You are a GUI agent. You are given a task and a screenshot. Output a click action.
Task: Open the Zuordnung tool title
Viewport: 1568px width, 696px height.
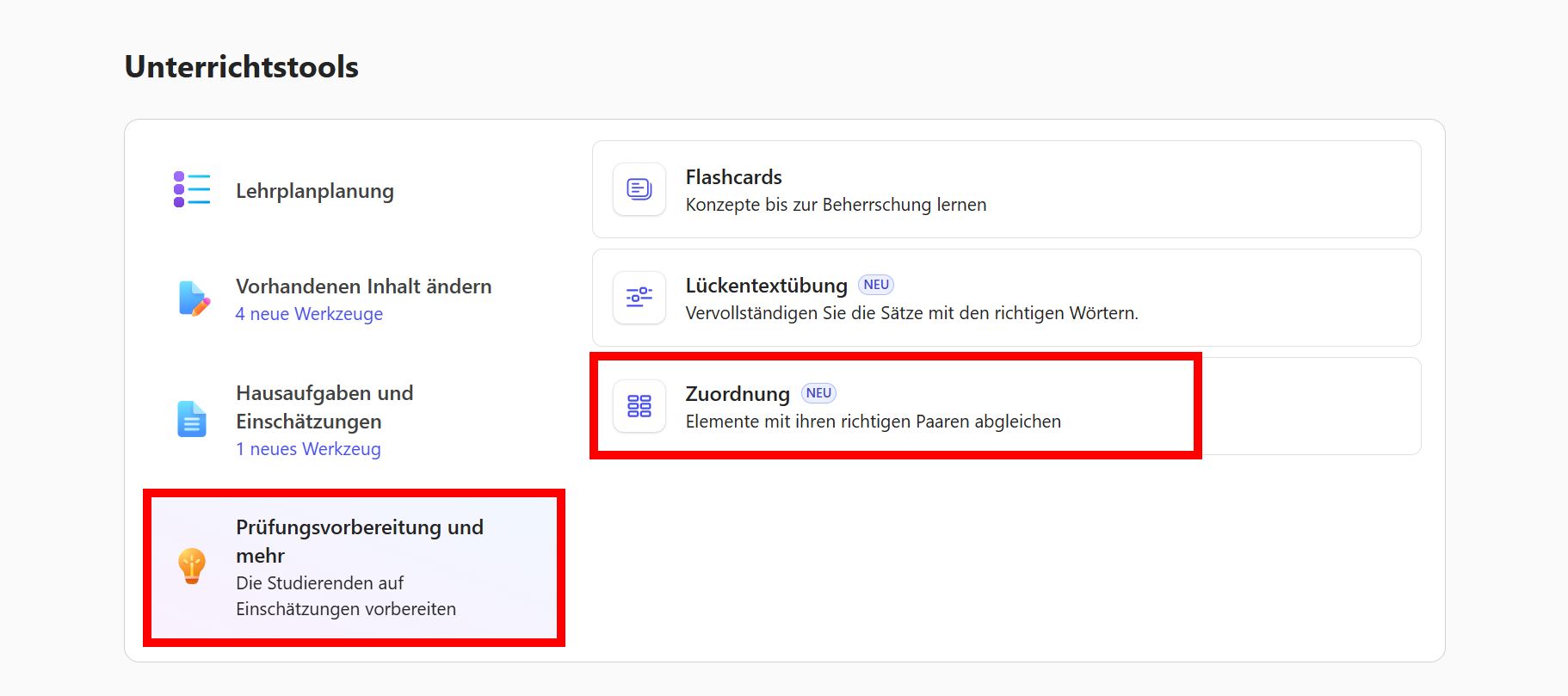[x=738, y=394]
